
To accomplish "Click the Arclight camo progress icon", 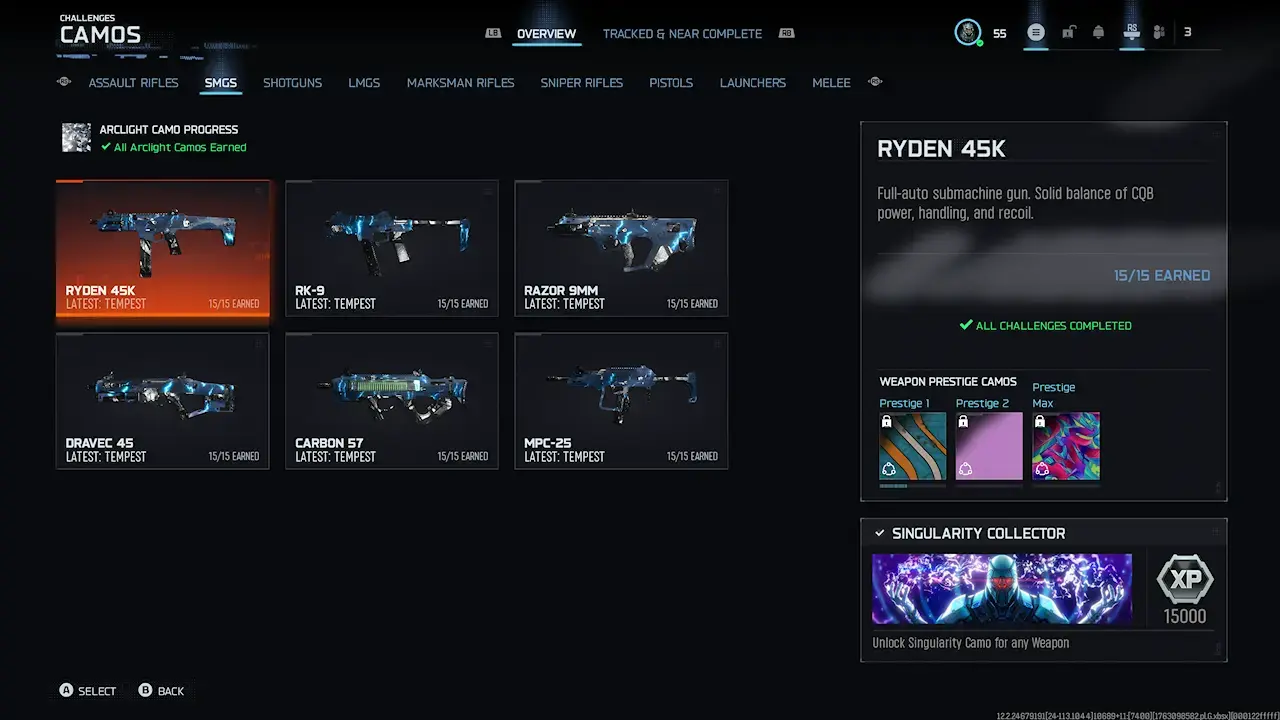I will pyautogui.click(x=76, y=138).
